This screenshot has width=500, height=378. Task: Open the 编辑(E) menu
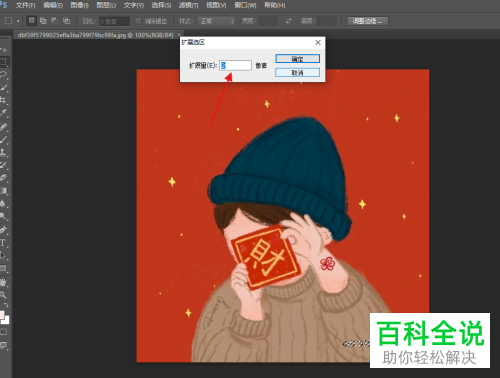53,5
